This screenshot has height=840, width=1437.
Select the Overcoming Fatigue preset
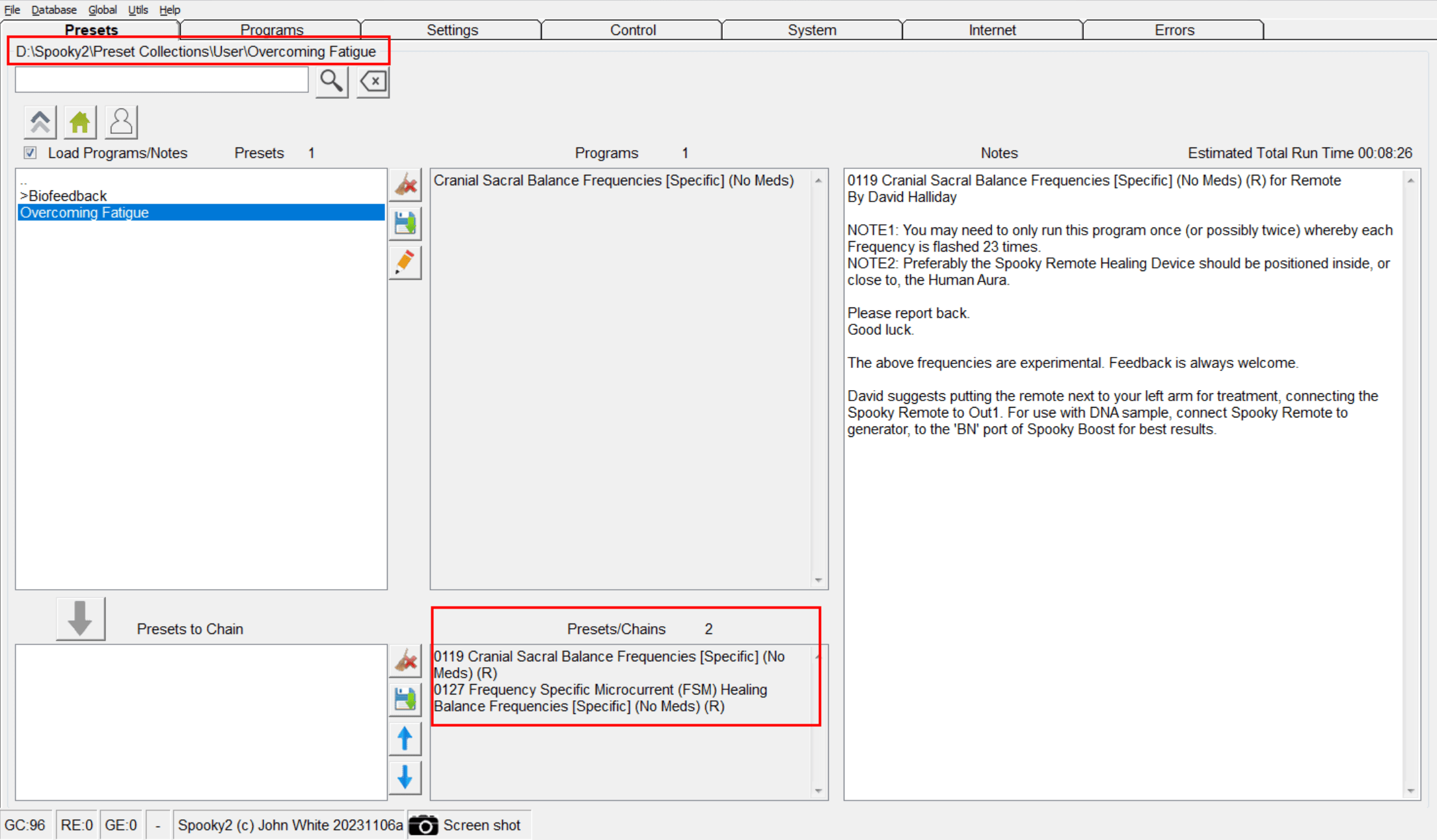pos(85,213)
